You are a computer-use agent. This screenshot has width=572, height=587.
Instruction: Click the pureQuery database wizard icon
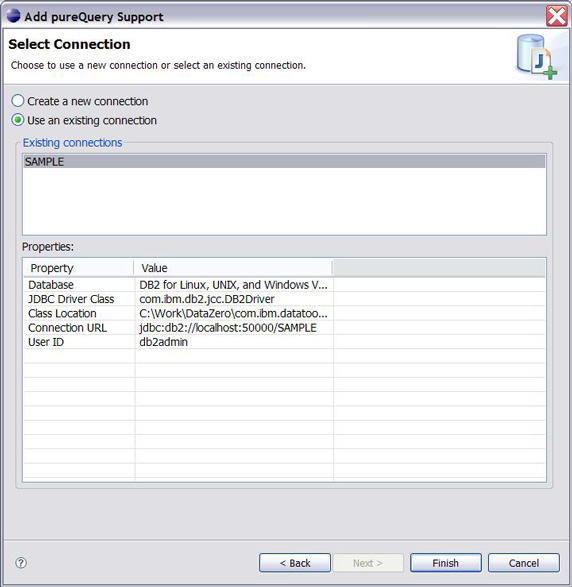(537, 57)
